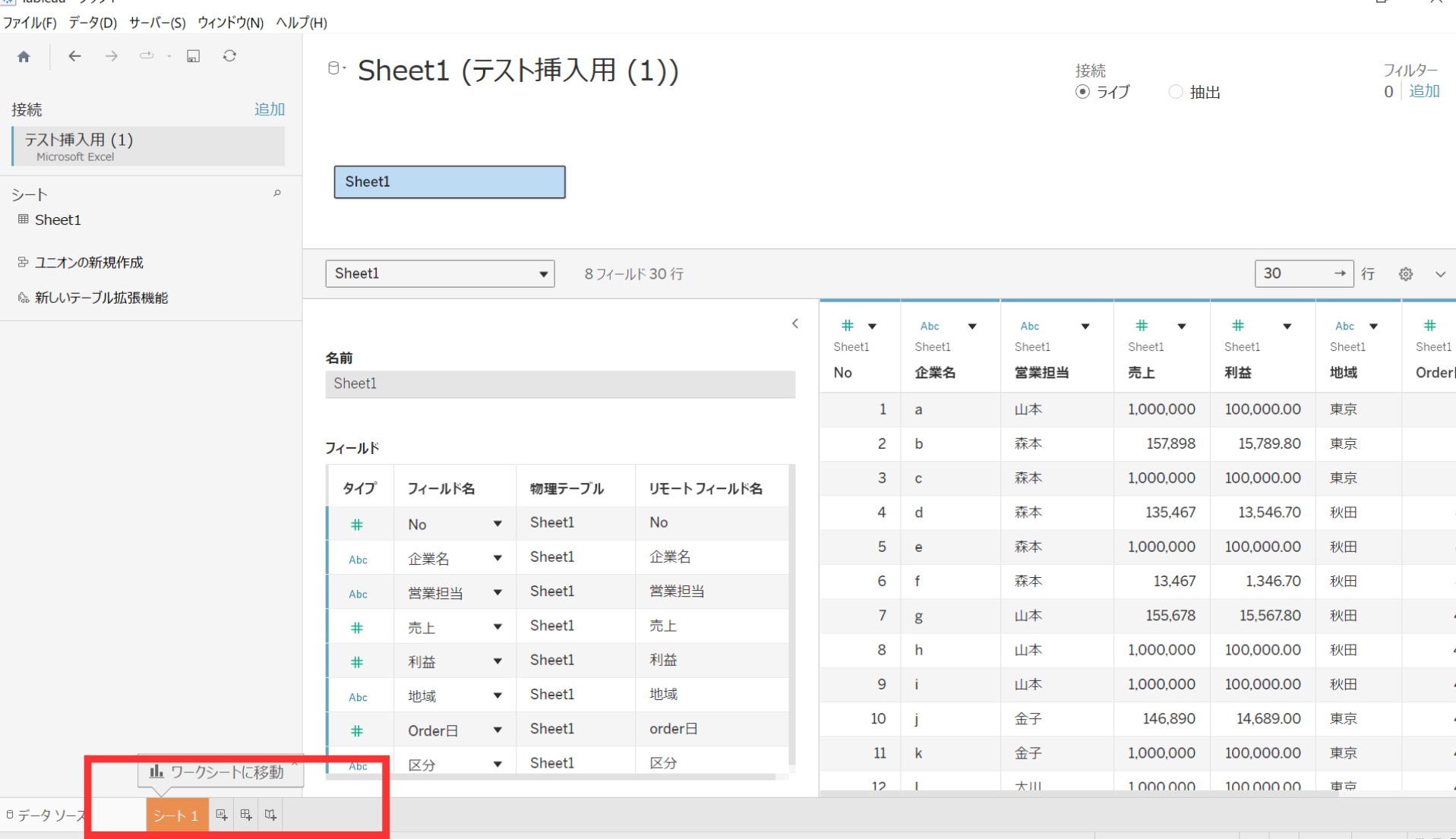The width and height of the screenshot is (1456, 839).
Task: Select the ライブ connection radio button
Action: tap(1082, 92)
